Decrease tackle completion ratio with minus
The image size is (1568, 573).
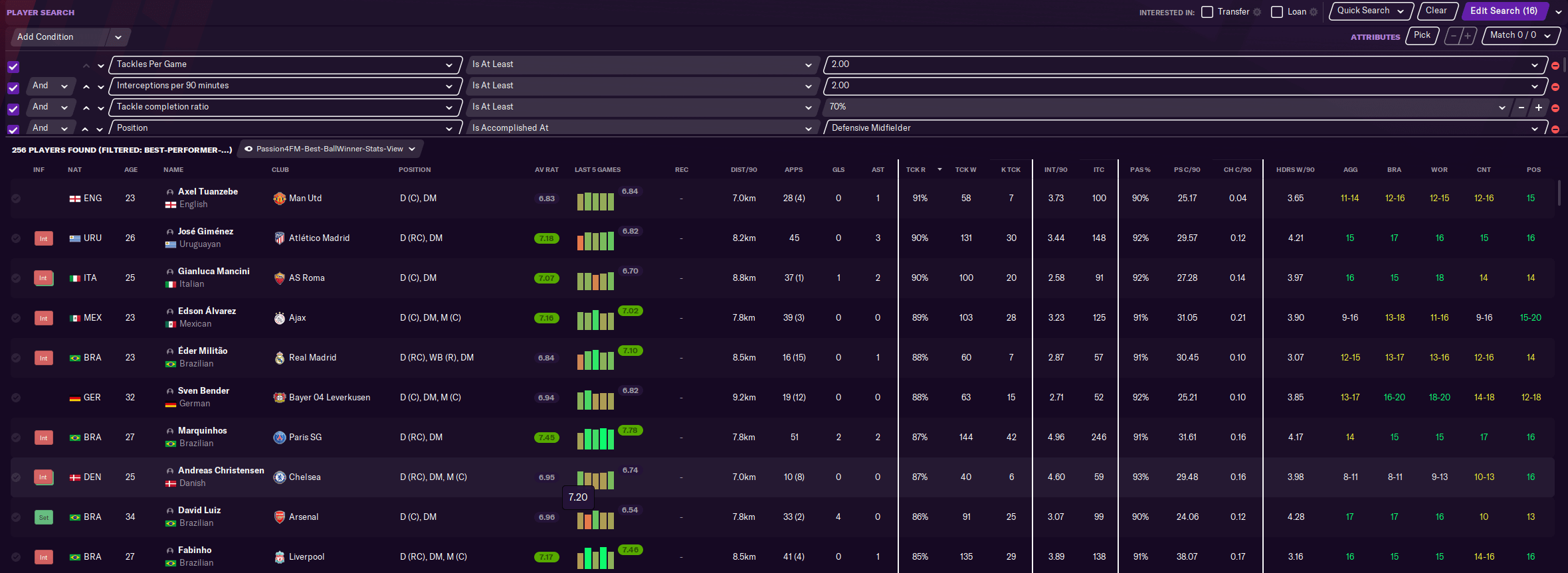(1521, 108)
